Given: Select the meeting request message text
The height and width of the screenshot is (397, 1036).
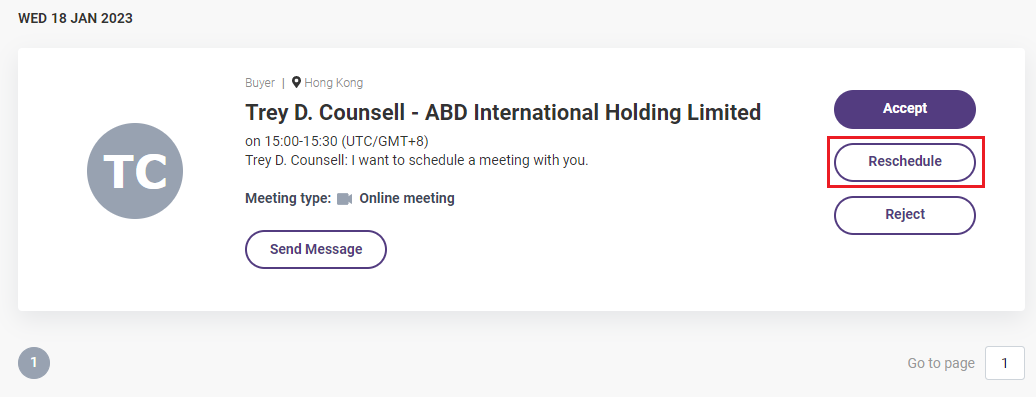Looking at the screenshot, I should (416, 160).
